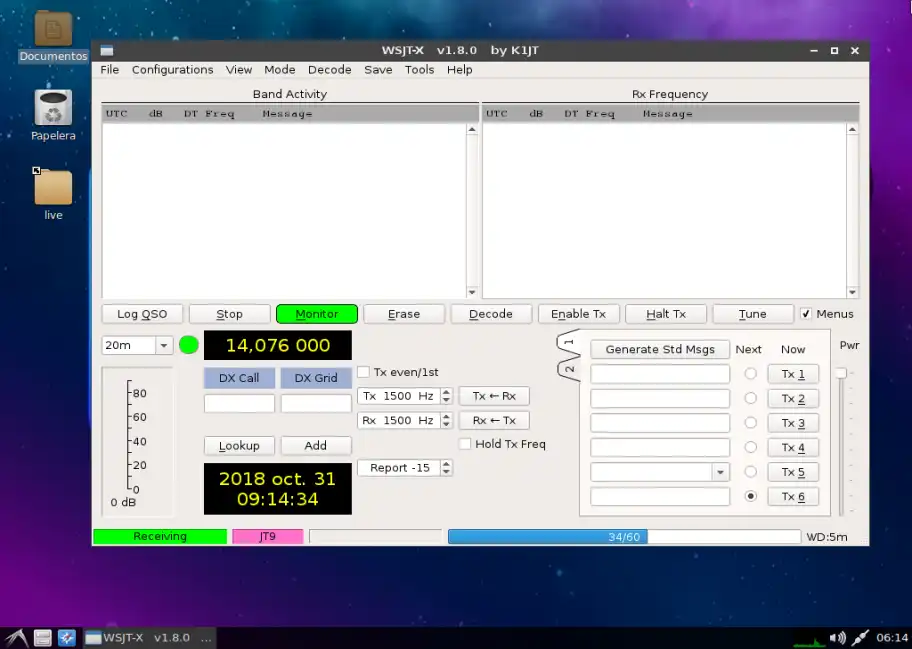Click the DX Grid input field
This screenshot has height=649, width=912.
[316, 404]
